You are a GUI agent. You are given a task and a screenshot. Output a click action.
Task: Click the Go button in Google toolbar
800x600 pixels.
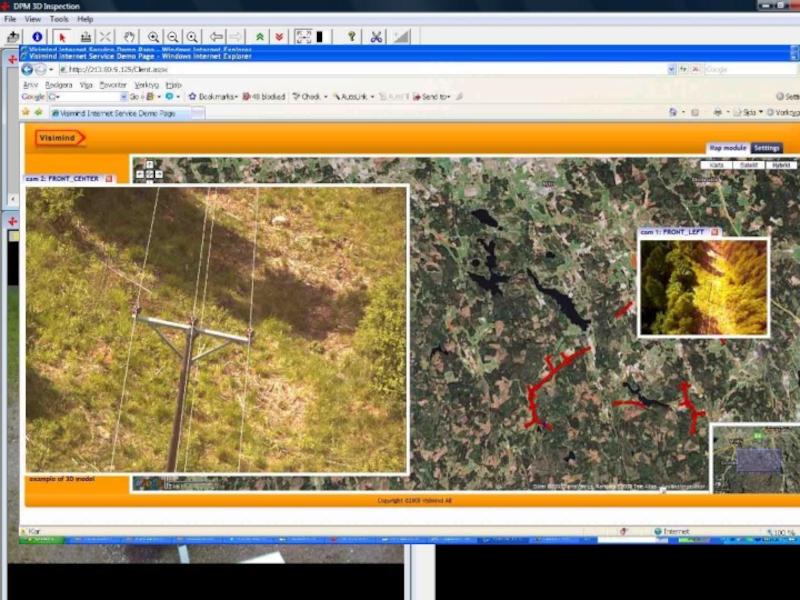tap(134, 96)
